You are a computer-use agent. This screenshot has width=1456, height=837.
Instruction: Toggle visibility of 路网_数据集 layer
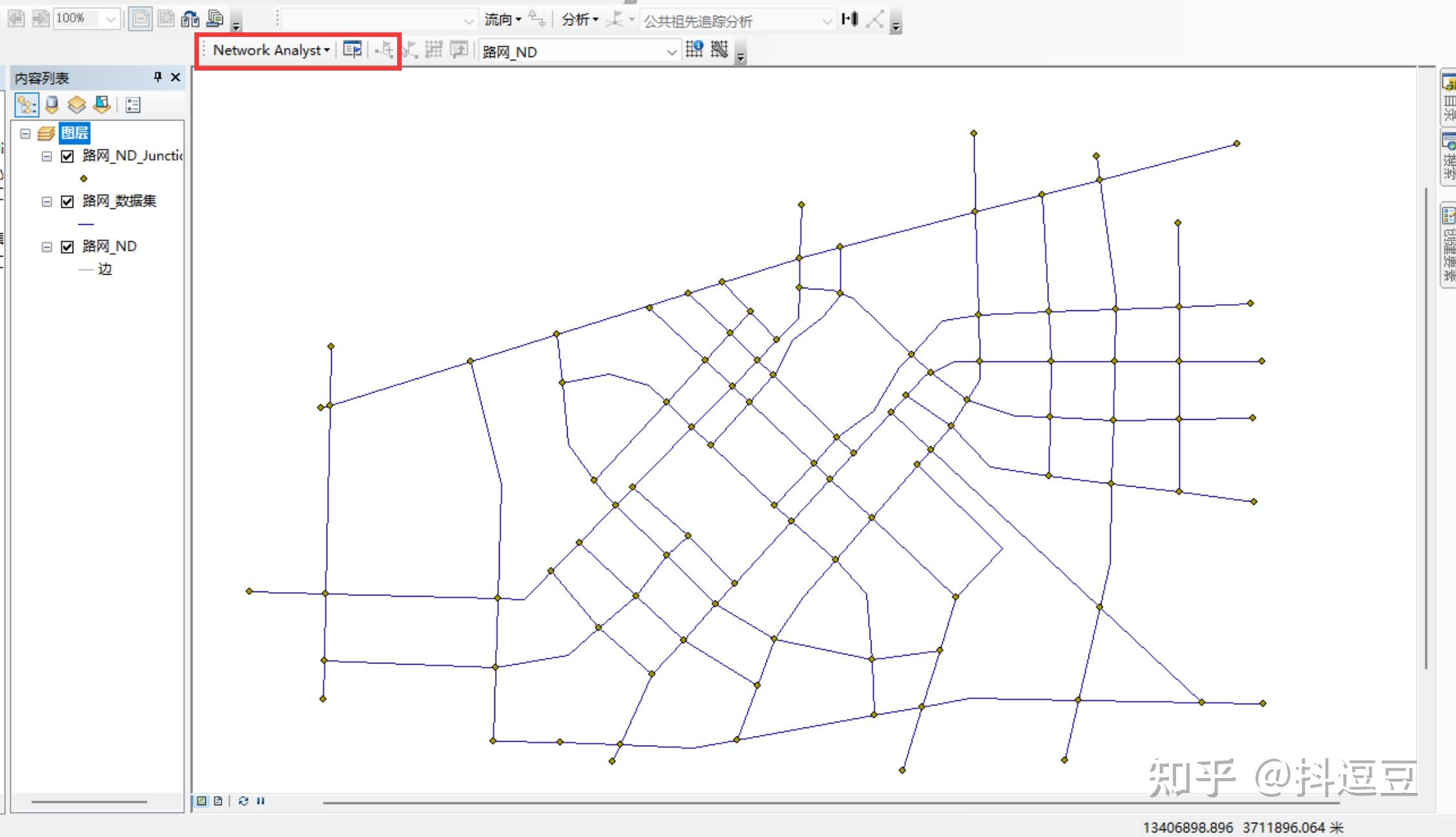[67, 201]
